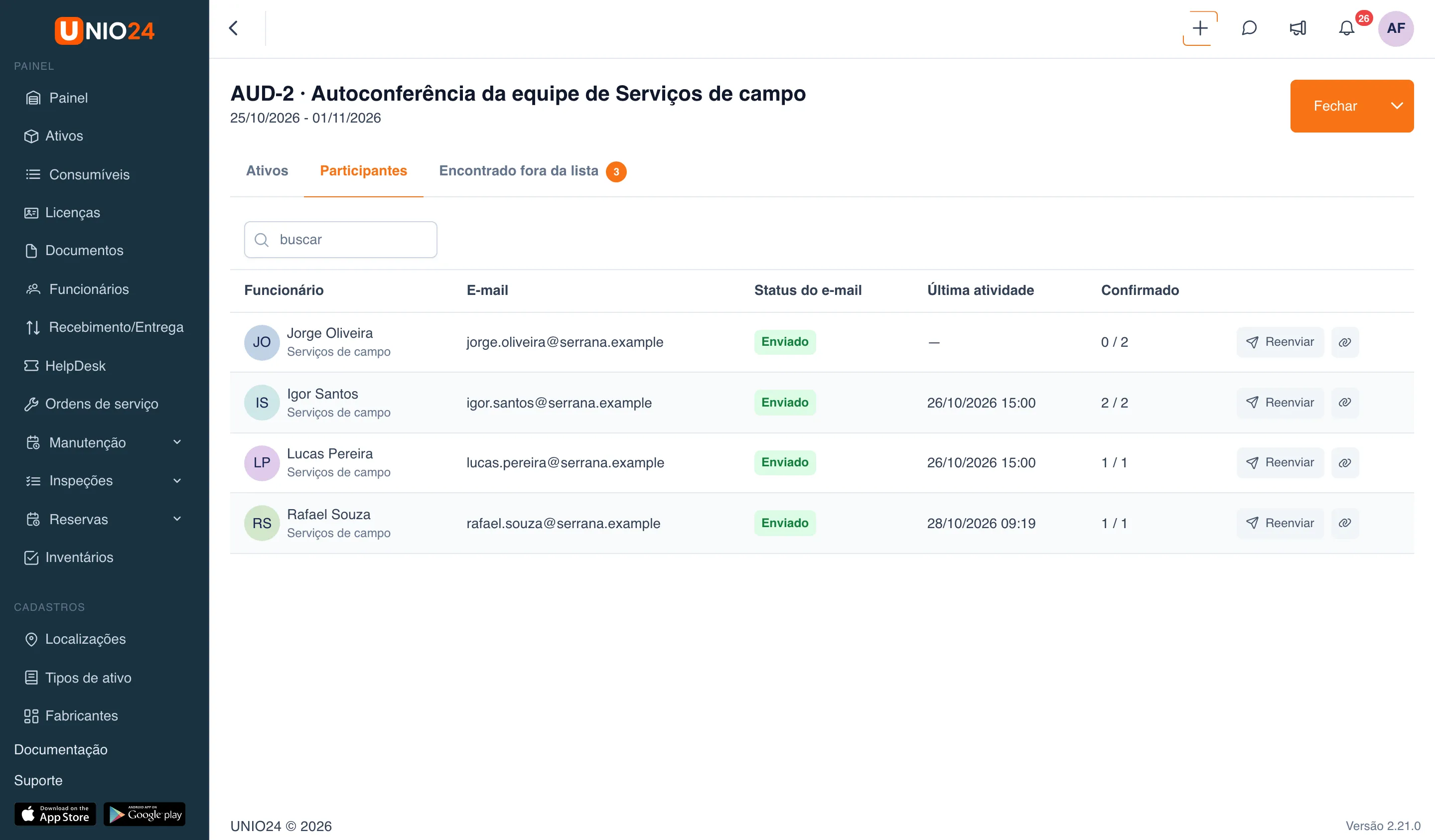
Task: Switch to the Ativos tab
Action: pos(267,171)
